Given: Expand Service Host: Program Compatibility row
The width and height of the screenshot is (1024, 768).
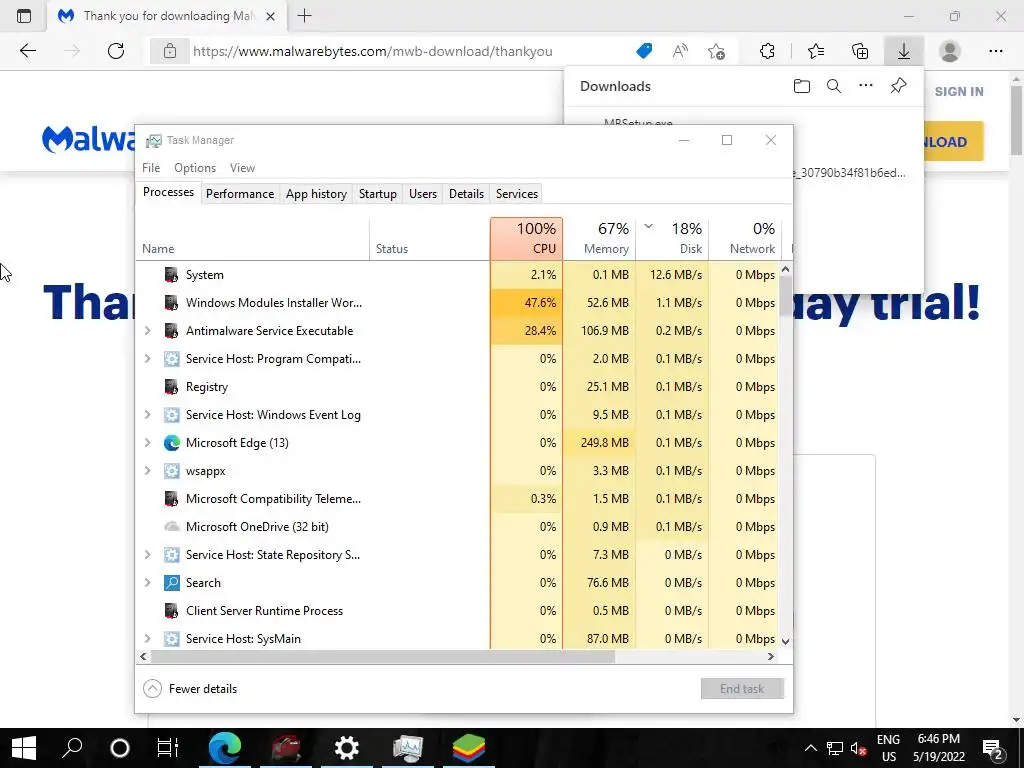Looking at the screenshot, I should coord(148,359).
